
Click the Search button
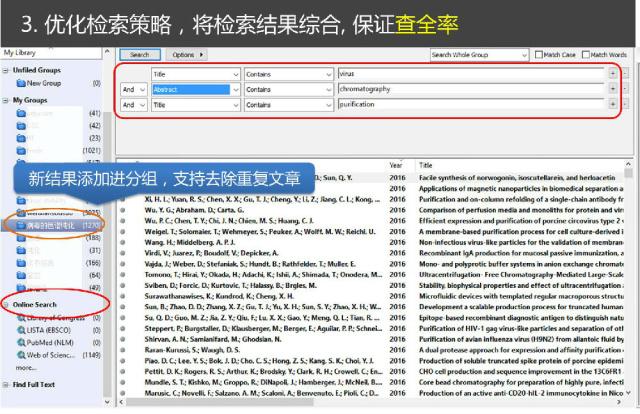click(140, 55)
